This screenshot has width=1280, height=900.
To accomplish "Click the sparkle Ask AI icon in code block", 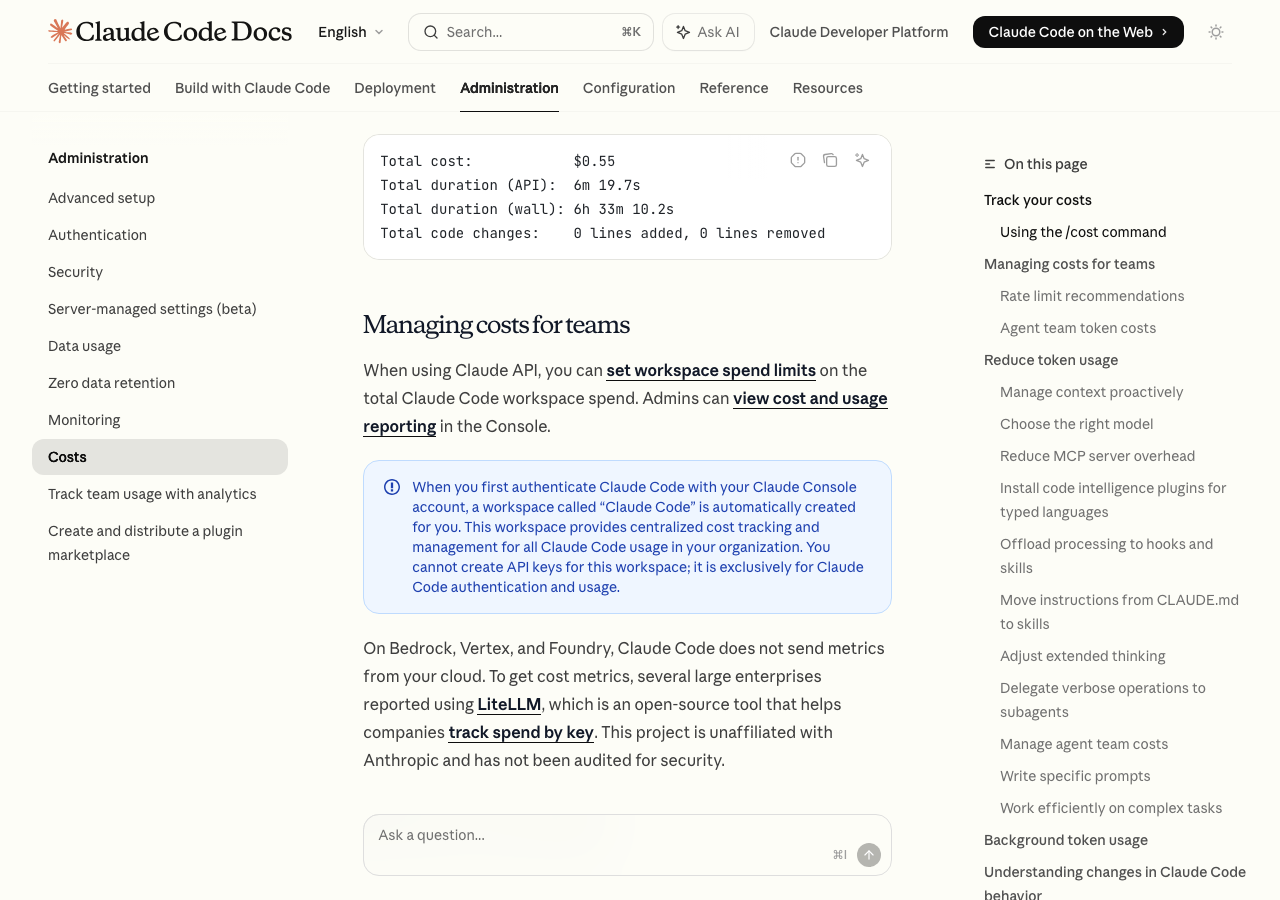I will click(x=862, y=160).
